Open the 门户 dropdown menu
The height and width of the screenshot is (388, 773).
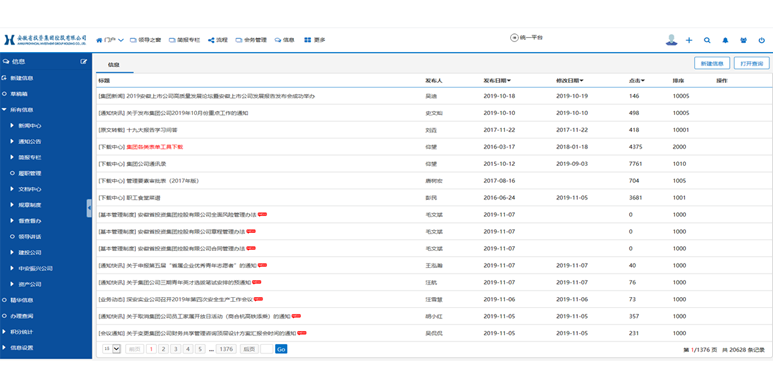click(x=109, y=40)
